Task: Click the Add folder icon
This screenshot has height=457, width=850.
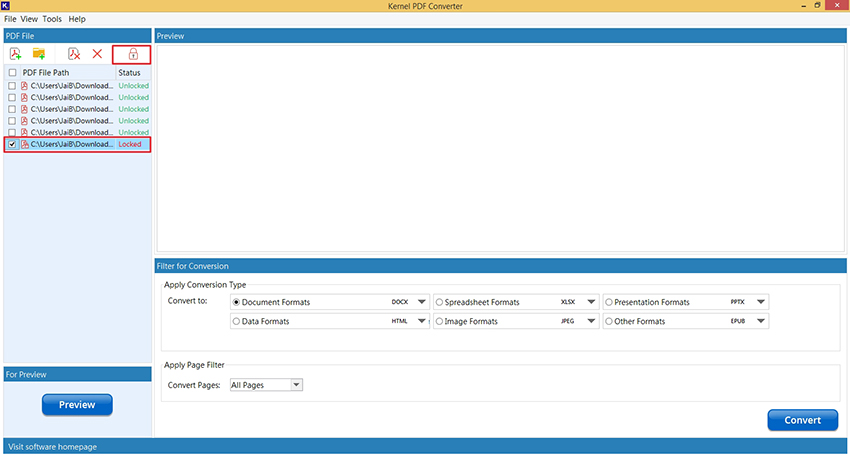Action: (38, 54)
